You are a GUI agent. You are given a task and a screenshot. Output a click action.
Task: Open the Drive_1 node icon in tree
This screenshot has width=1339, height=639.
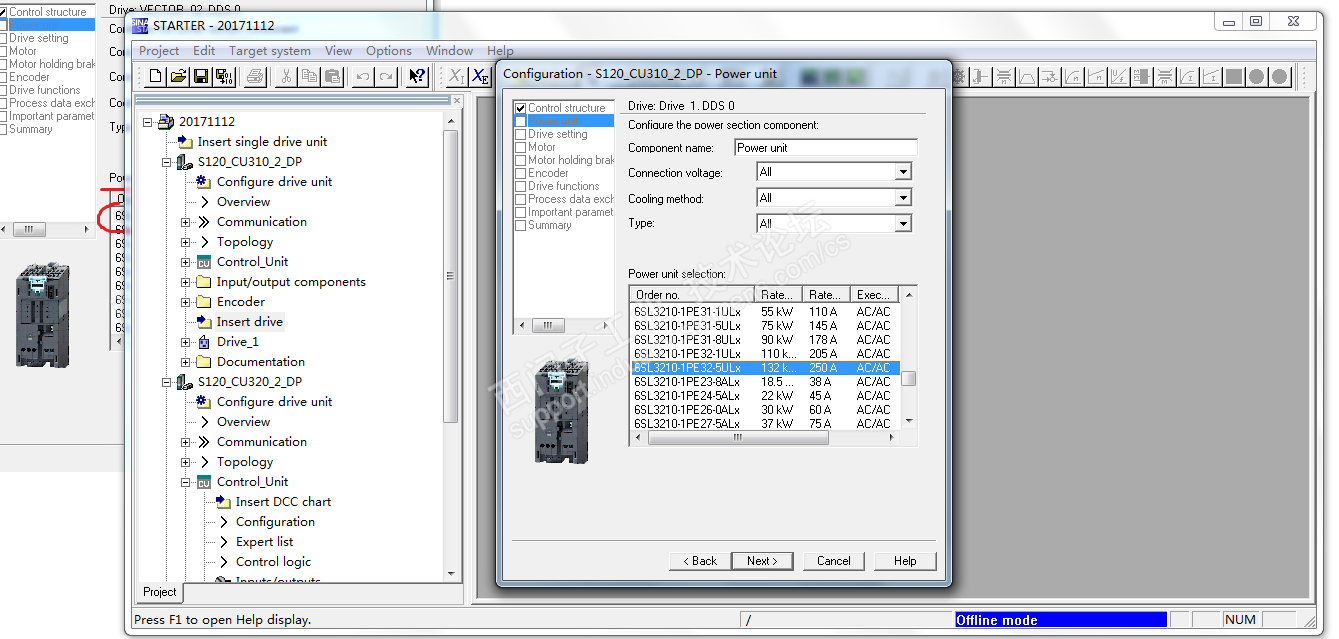coord(204,342)
